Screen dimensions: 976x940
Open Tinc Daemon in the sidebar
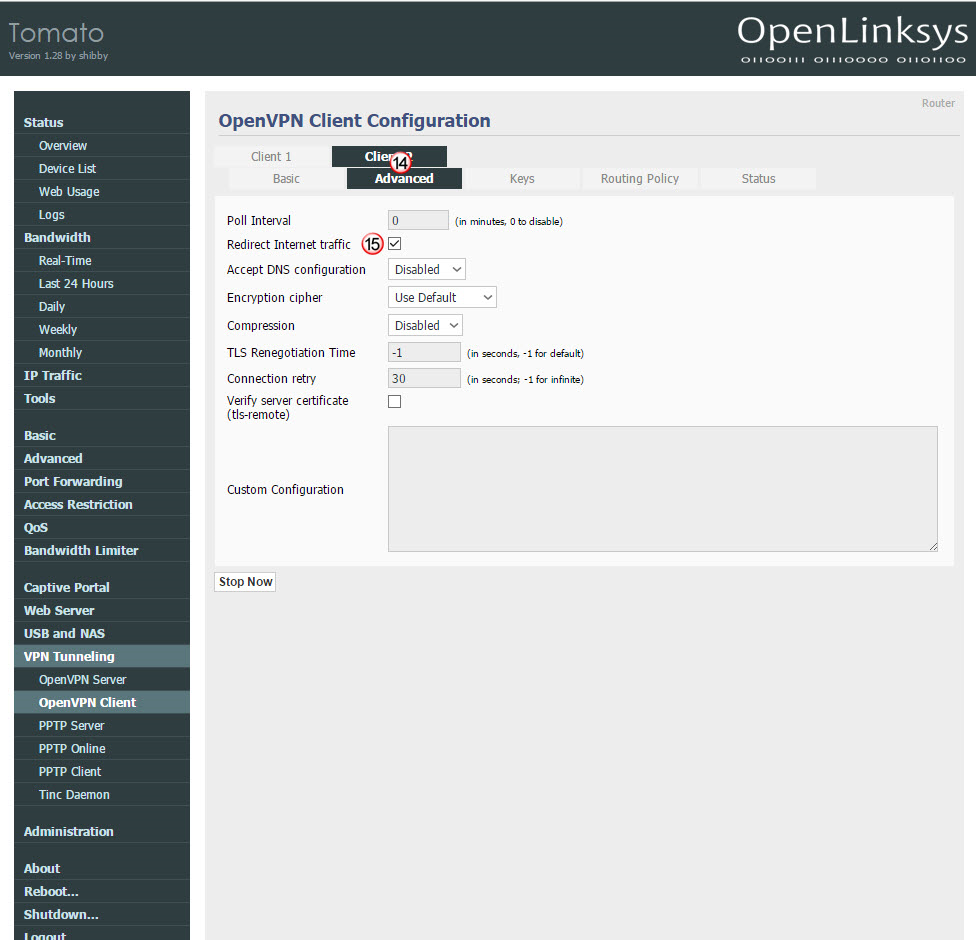[102, 794]
